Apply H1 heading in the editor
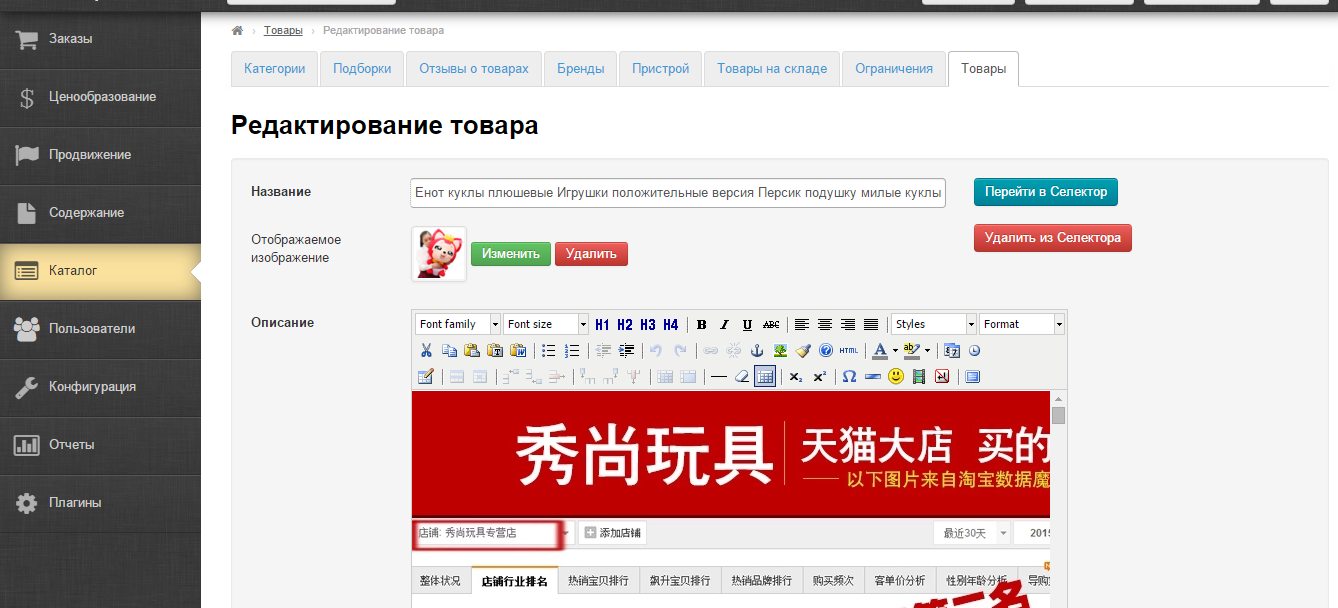1338x608 pixels. [x=602, y=325]
